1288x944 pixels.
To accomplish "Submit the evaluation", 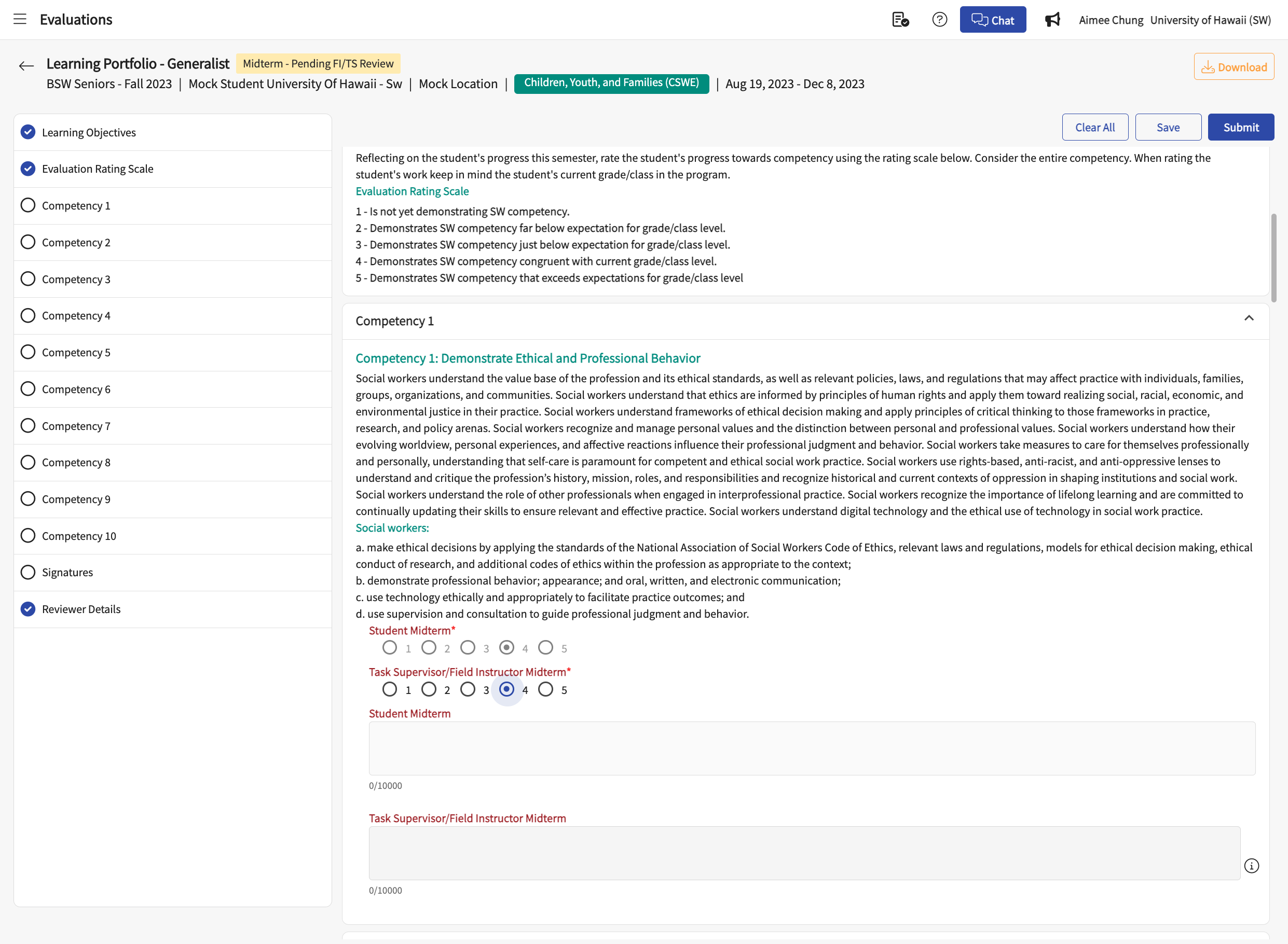I will [x=1241, y=127].
